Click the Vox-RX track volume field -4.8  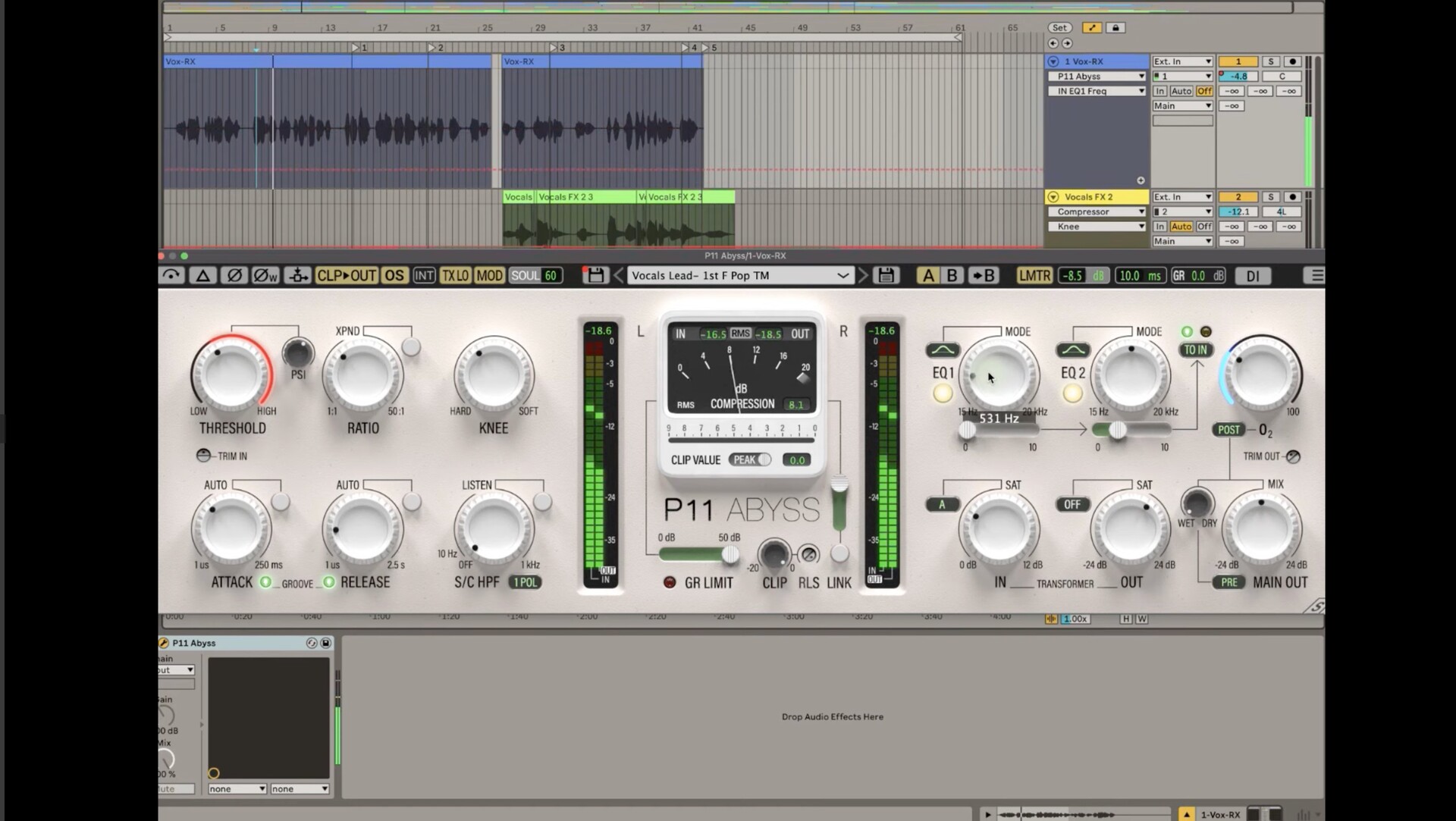(x=1238, y=77)
